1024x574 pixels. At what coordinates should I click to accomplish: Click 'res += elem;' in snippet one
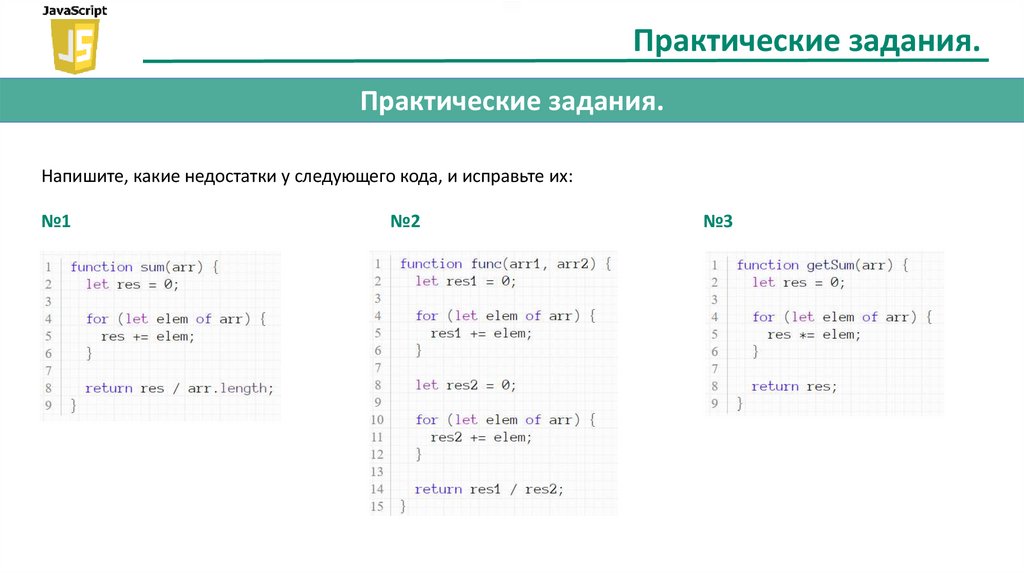point(148,336)
